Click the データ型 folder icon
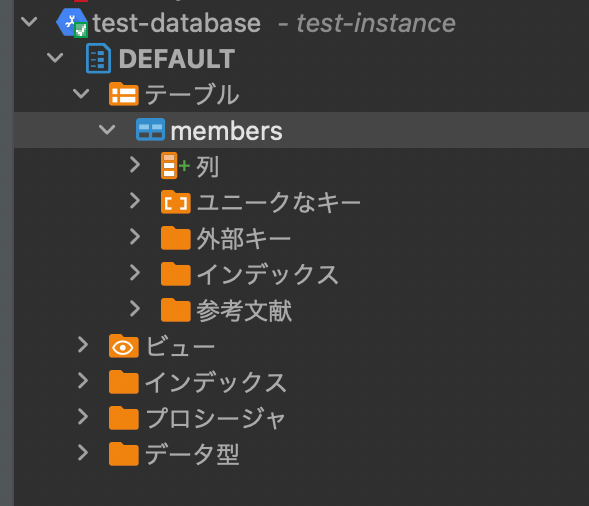Viewport: 589px width, 506px height. 124,454
